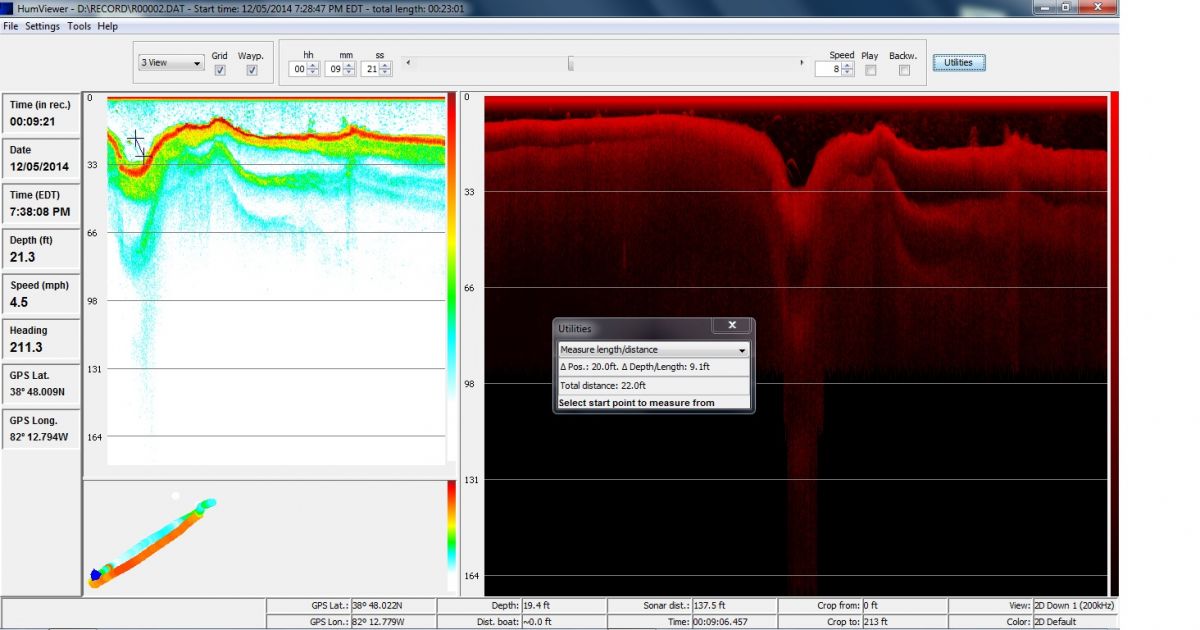Open the File menu
This screenshot has width=1200, height=630.
tap(10, 26)
